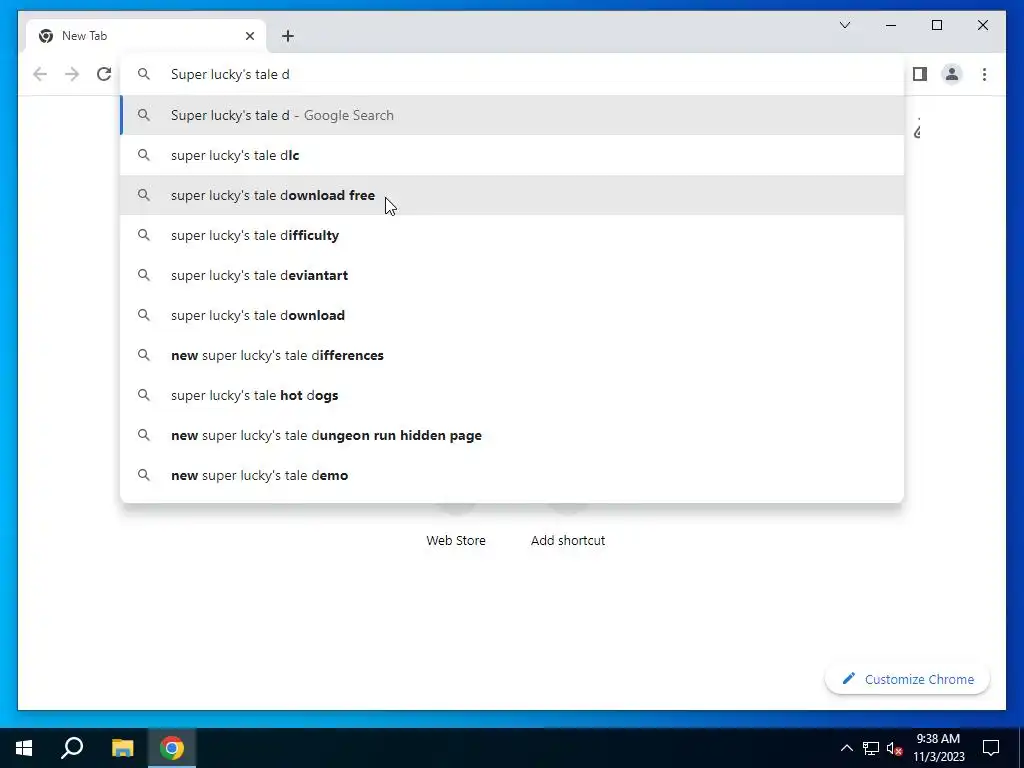Open the Windows Start menu
1024x768 pixels.
(x=24, y=748)
